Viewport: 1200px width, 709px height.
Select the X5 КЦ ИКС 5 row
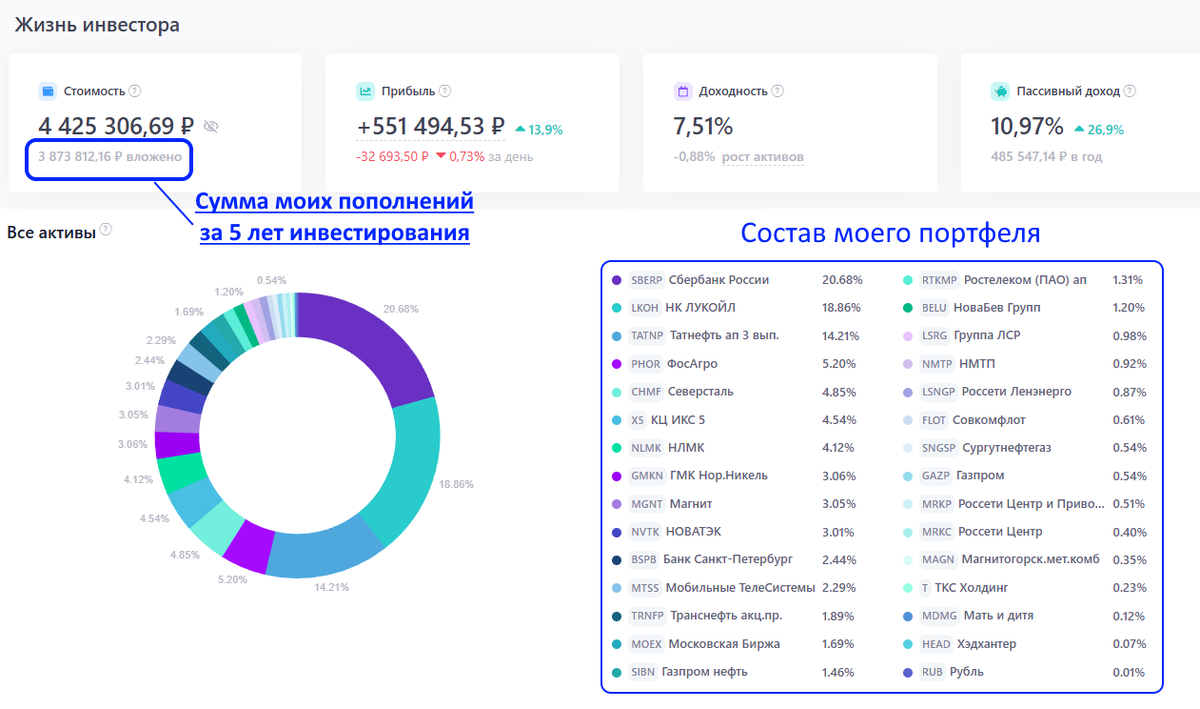[738, 420]
